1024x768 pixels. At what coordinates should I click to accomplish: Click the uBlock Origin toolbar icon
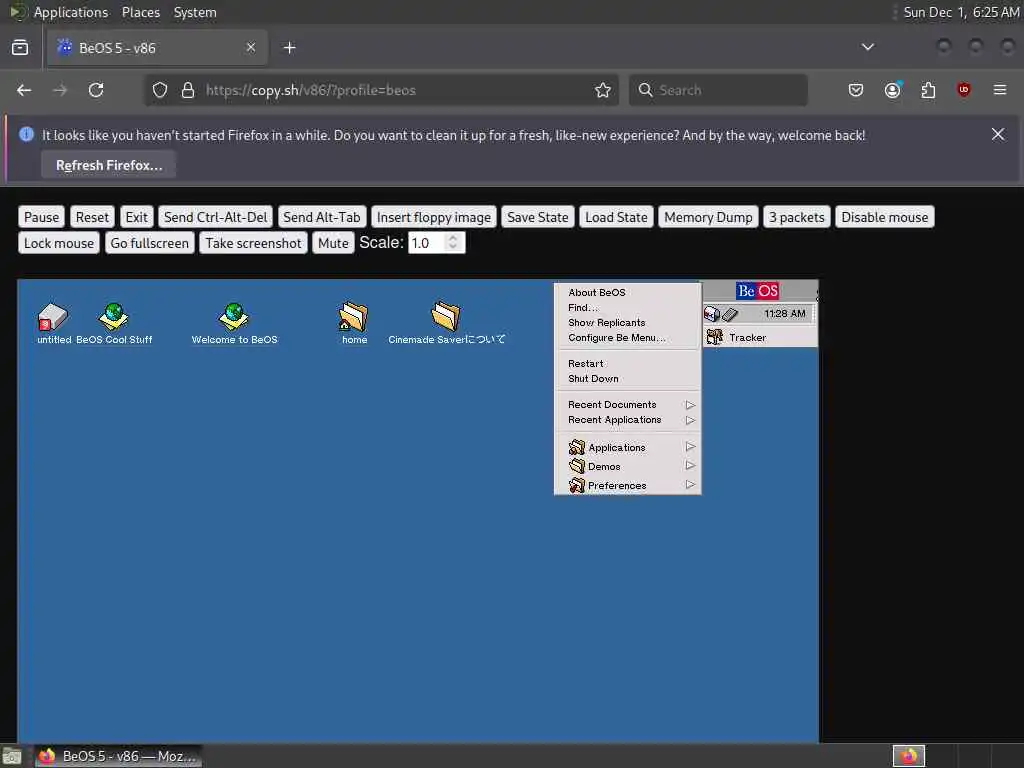tap(964, 90)
